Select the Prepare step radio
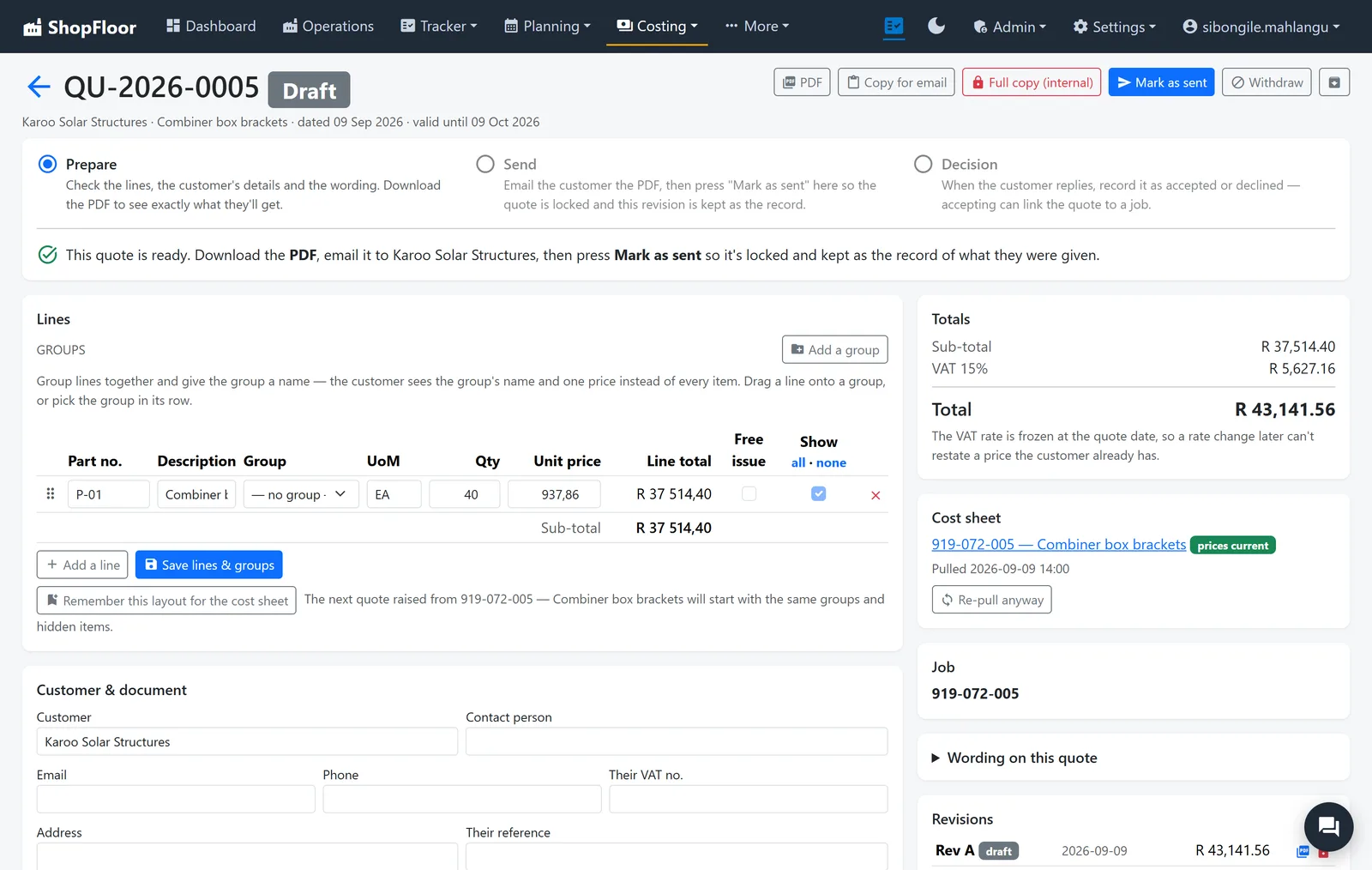Image resolution: width=1372 pixels, height=870 pixels. (x=48, y=164)
